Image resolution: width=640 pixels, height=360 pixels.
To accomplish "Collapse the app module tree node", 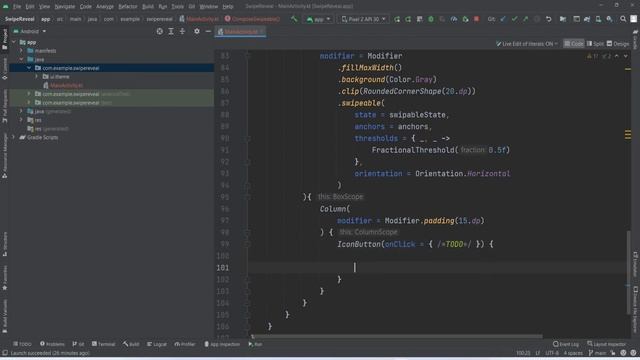I will (14, 42).
